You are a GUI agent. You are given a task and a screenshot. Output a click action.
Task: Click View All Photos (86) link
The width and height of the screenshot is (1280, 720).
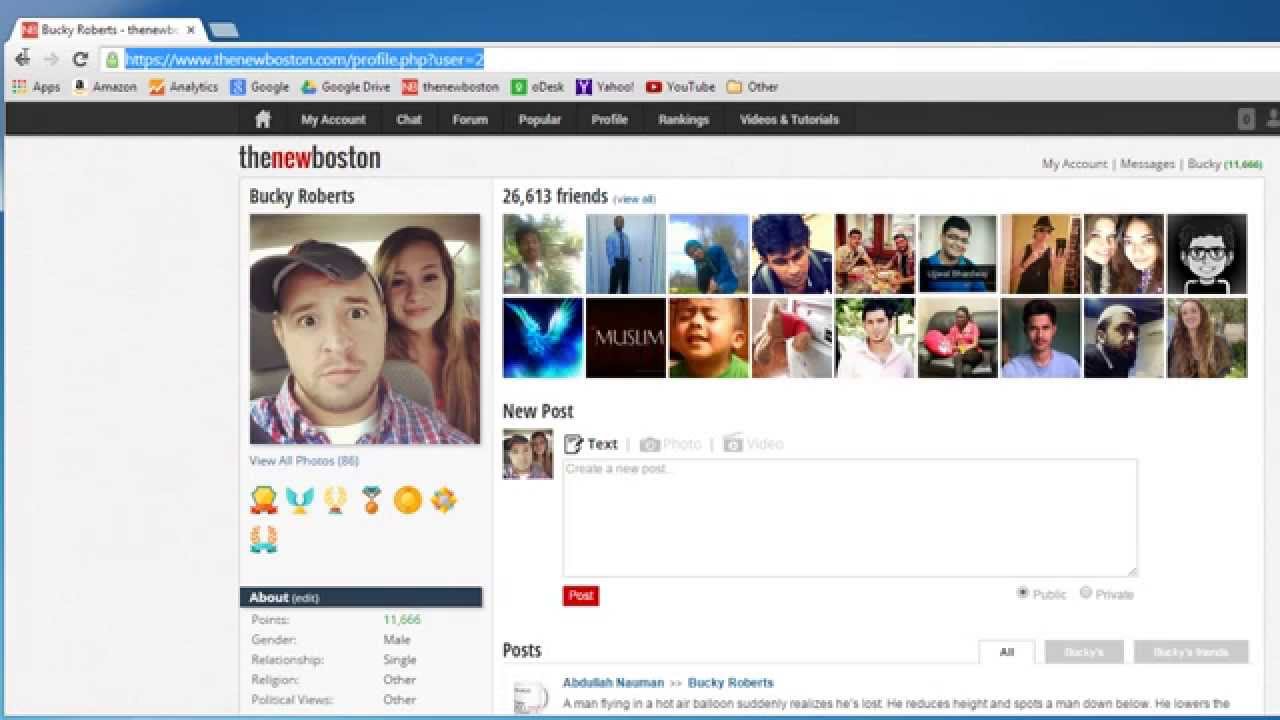point(304,461)
